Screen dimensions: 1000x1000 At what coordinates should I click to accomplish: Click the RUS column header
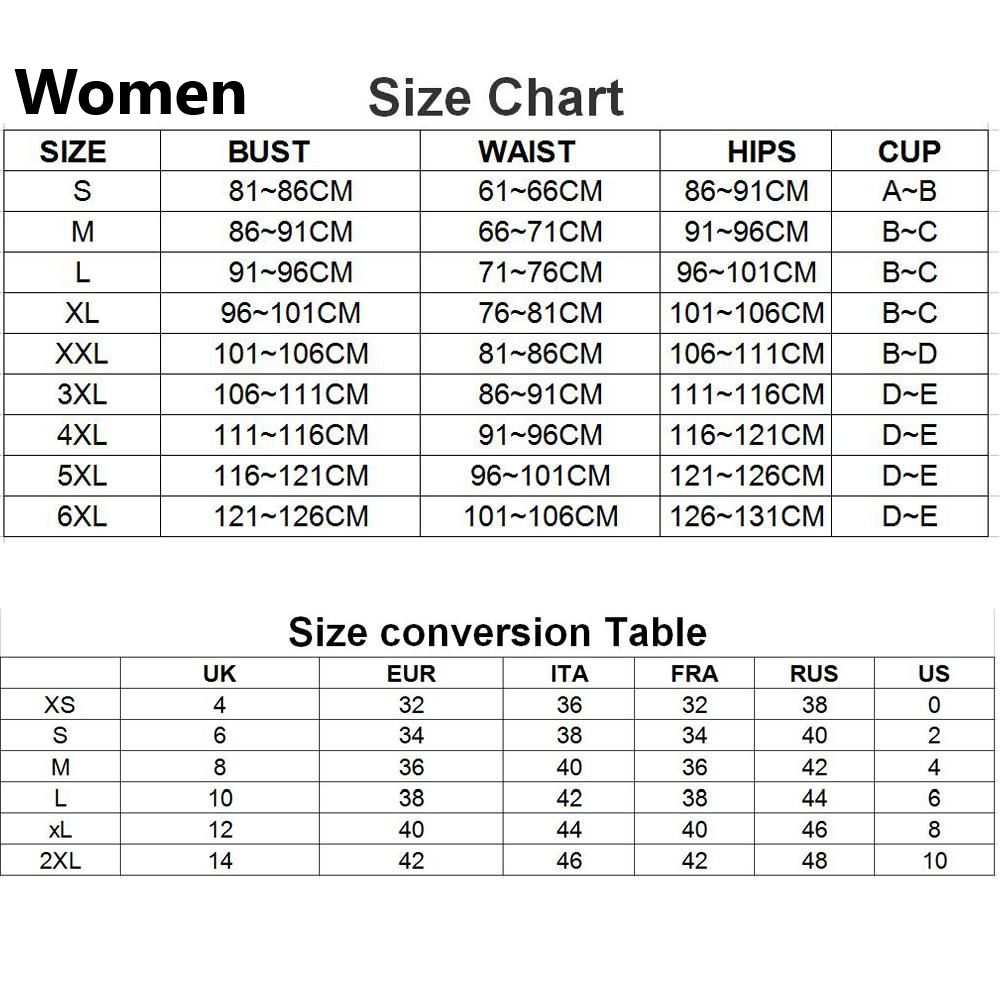point(814,674)
